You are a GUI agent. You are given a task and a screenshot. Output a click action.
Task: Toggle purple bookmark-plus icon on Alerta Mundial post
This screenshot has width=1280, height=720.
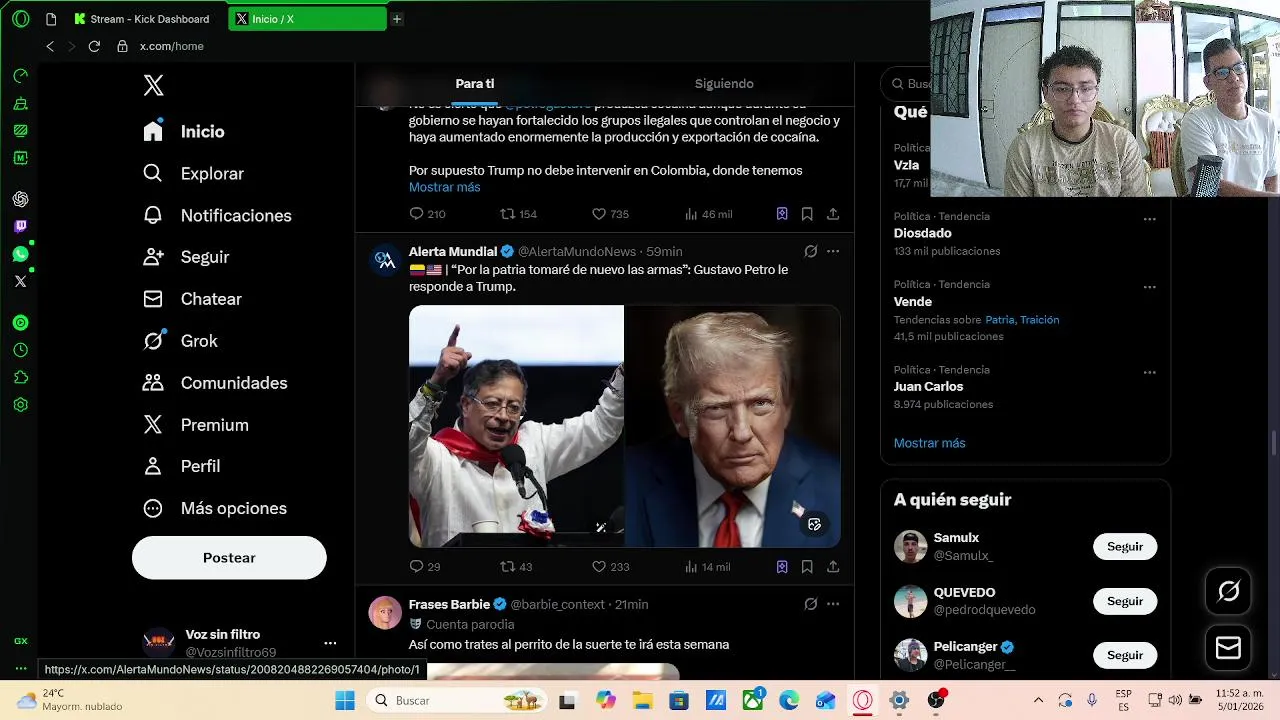782,567
